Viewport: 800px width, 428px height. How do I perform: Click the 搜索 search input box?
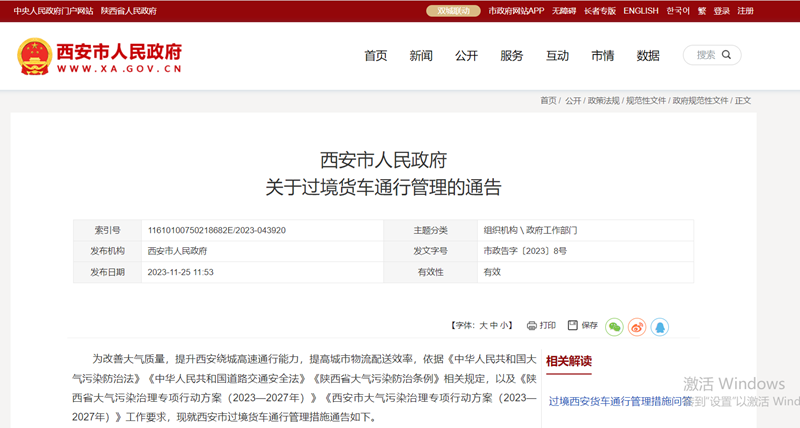(705, 55)
